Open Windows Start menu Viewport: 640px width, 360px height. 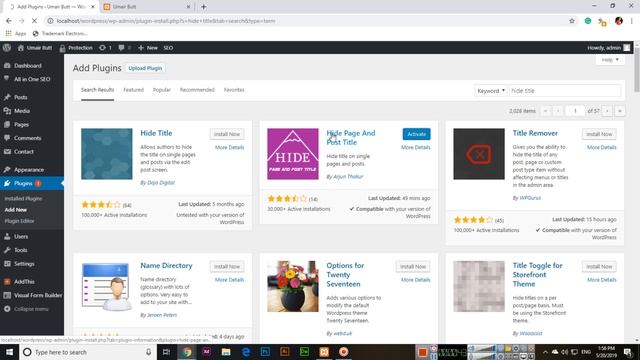tap(9, 352)
